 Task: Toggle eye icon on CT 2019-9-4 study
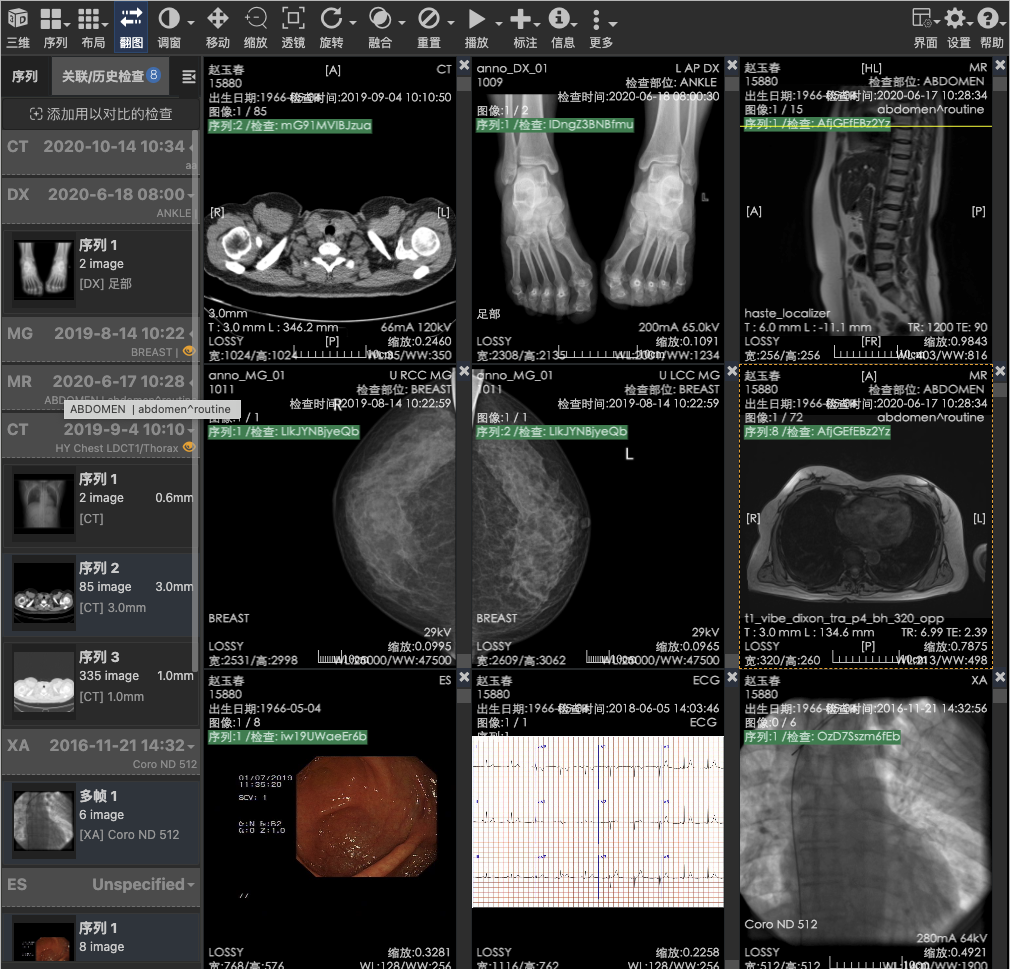click(187, 448)
